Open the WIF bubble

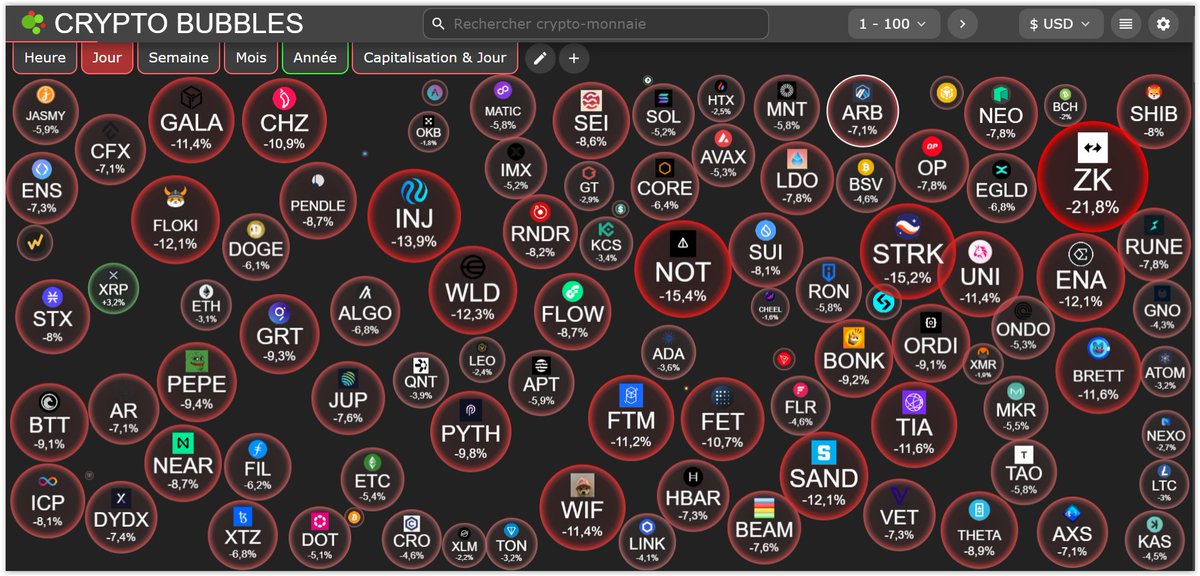click(x=582, y=509)
